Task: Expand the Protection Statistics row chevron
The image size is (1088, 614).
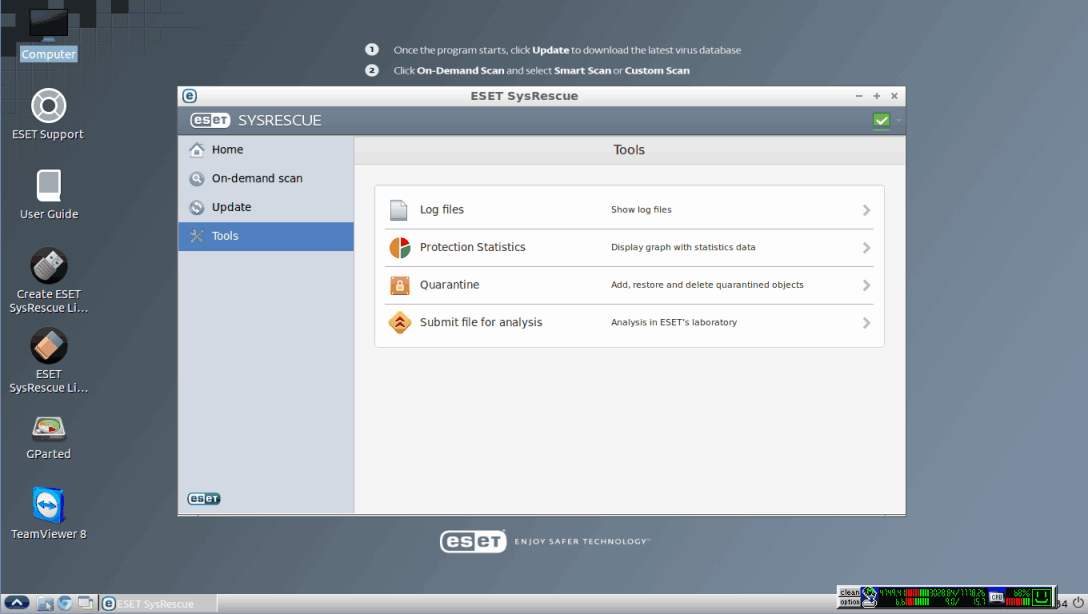Action: point(866,248)
